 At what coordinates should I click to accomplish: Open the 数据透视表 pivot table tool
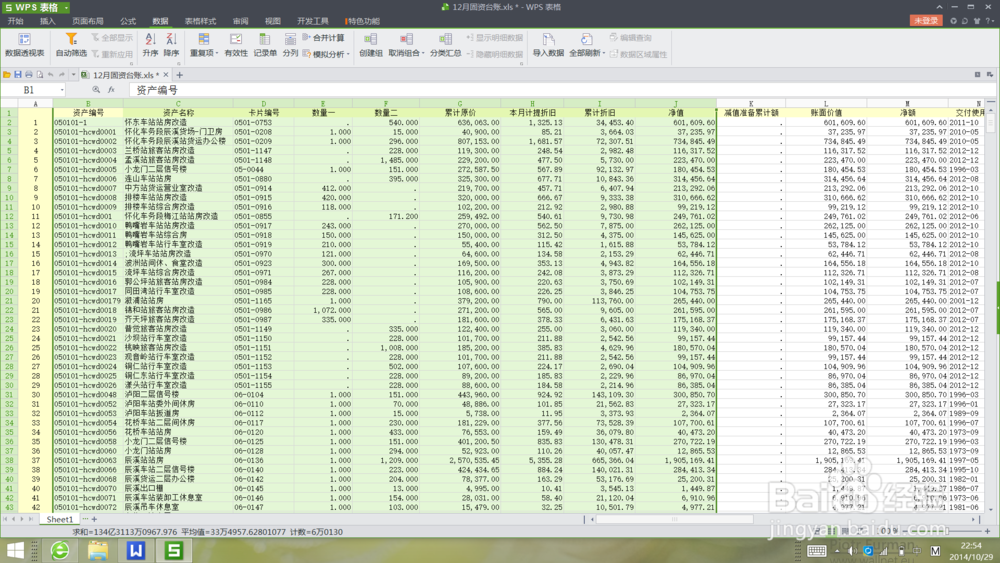(x=24, y=45)
